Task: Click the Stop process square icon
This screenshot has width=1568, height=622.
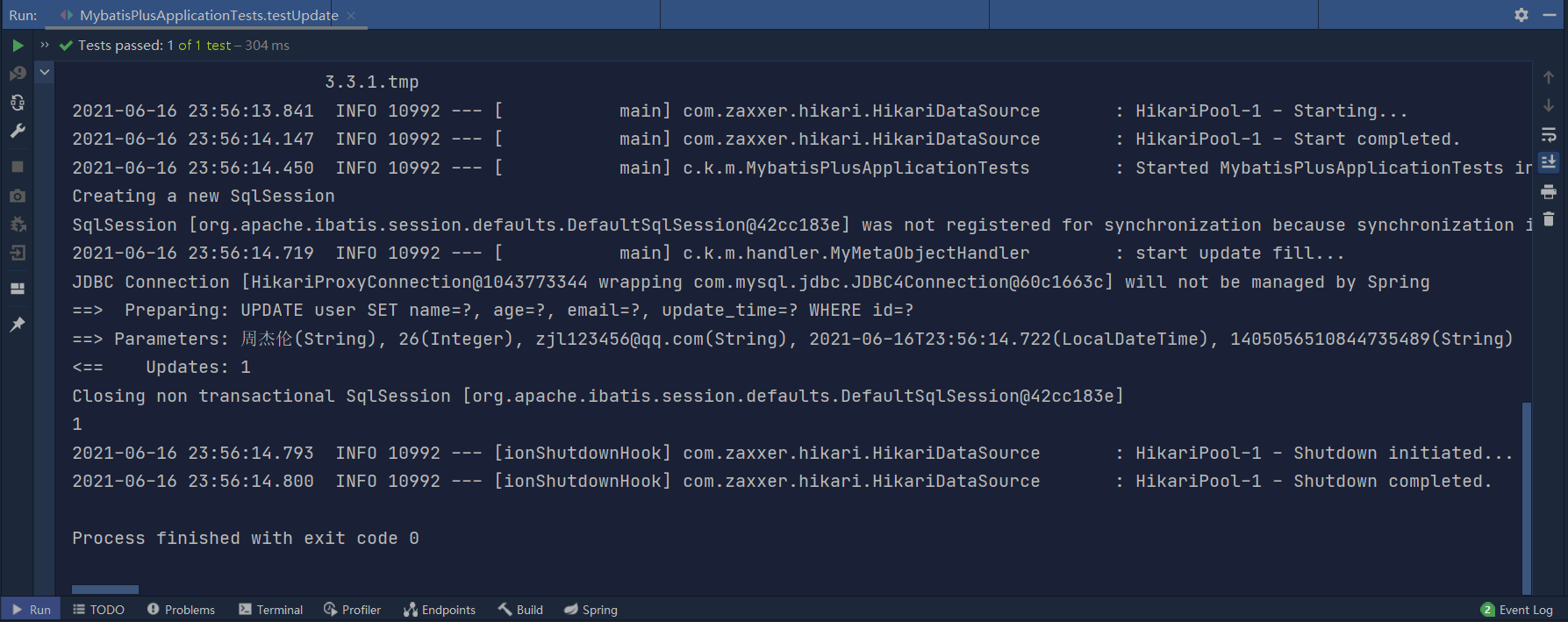Action: 18,164
